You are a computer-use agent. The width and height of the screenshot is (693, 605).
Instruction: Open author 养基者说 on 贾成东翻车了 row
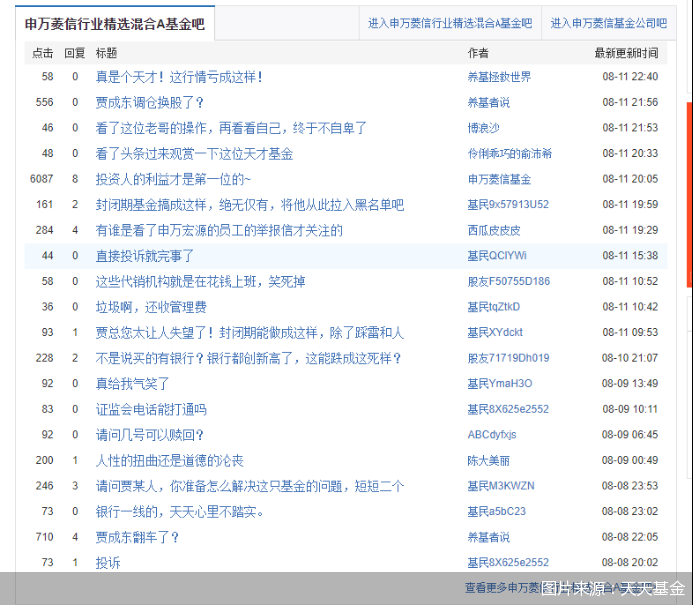tap(489, 537)
